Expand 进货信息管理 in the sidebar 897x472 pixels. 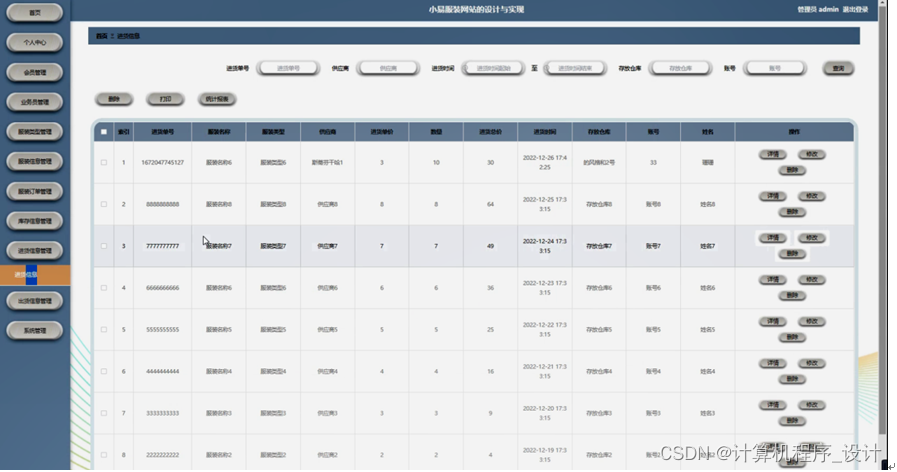tap(35, 251)
